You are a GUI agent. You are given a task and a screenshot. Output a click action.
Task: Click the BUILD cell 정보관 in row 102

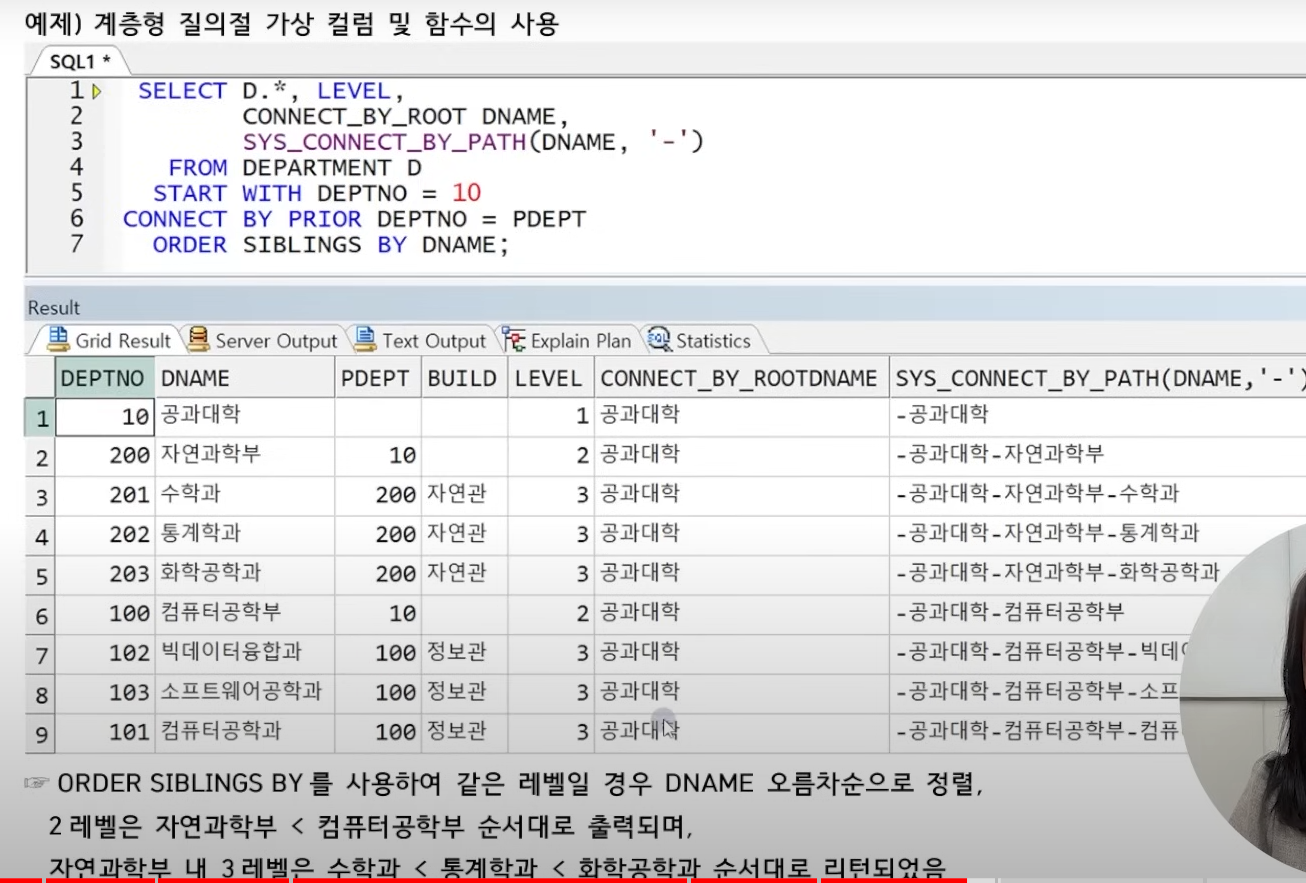coord(465,653)
